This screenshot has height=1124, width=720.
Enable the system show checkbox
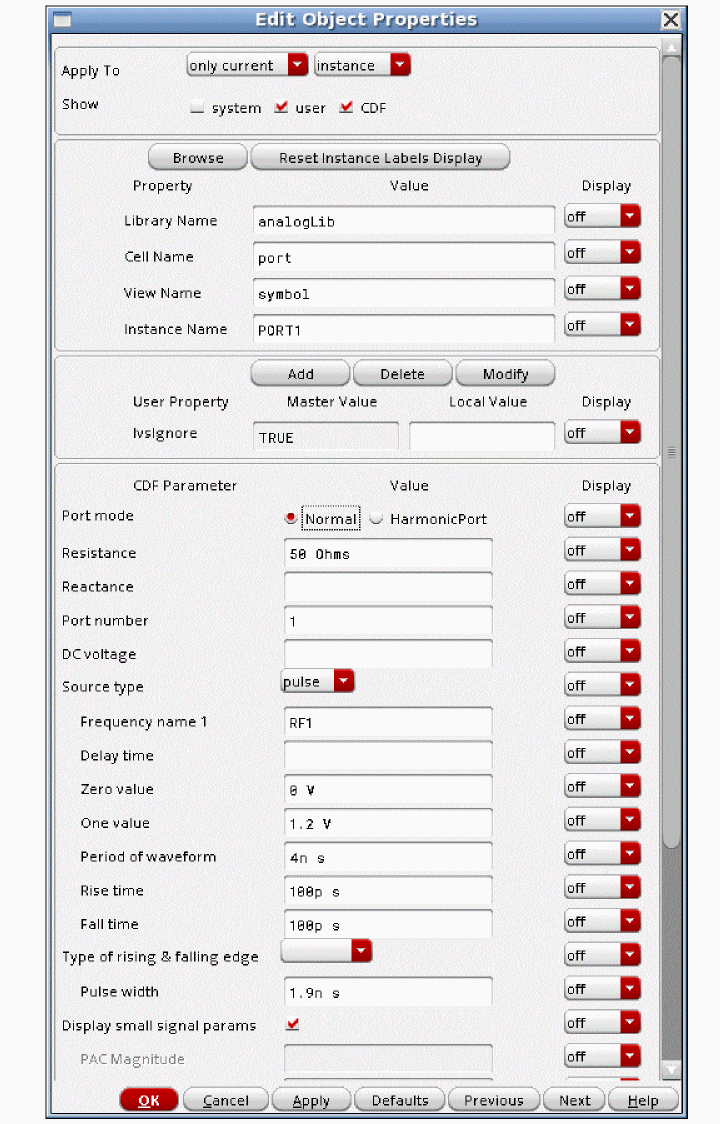point(197,108)
